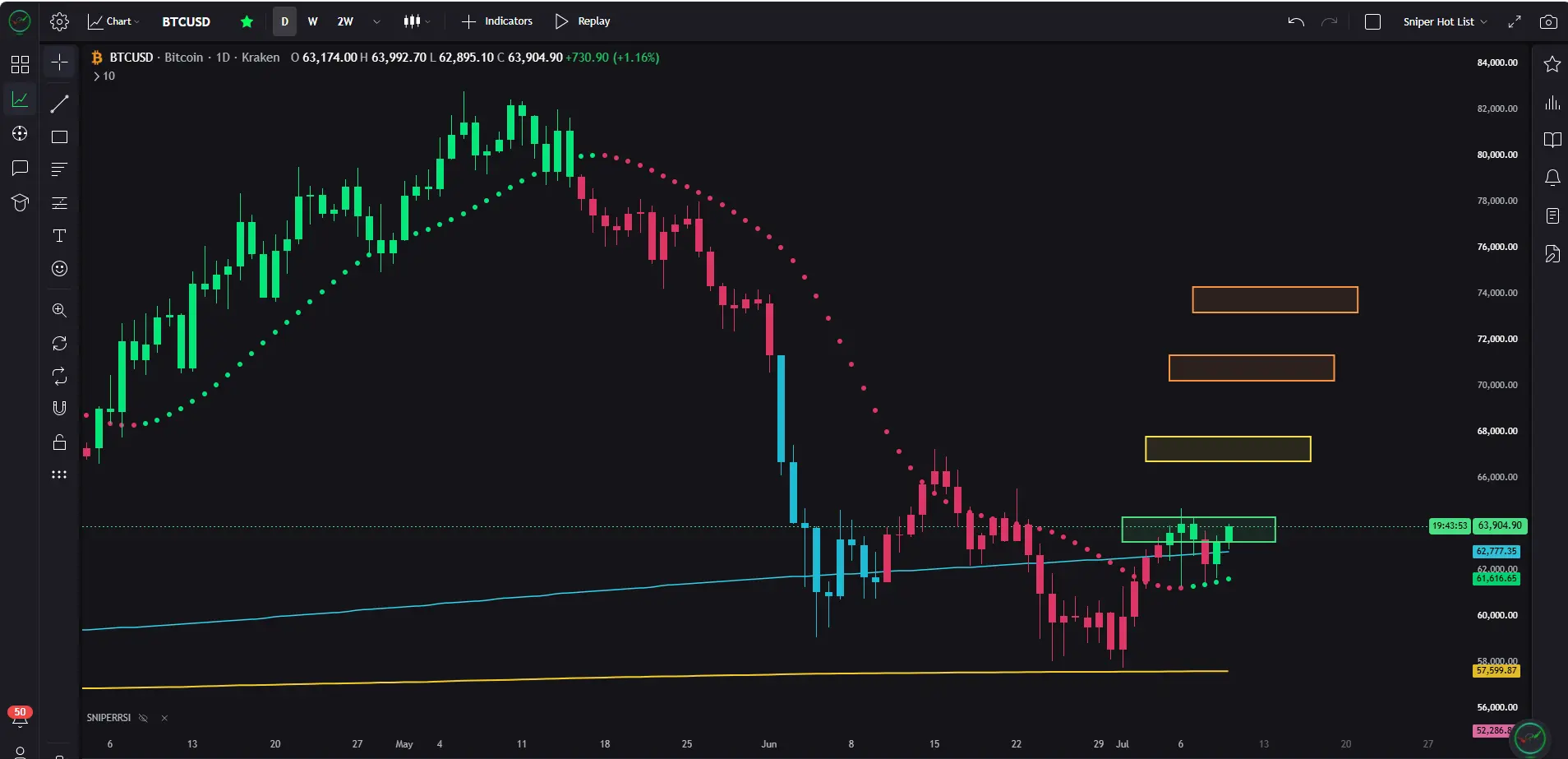Open the crosshair target icon in the left sidebar

coord(20,133)
